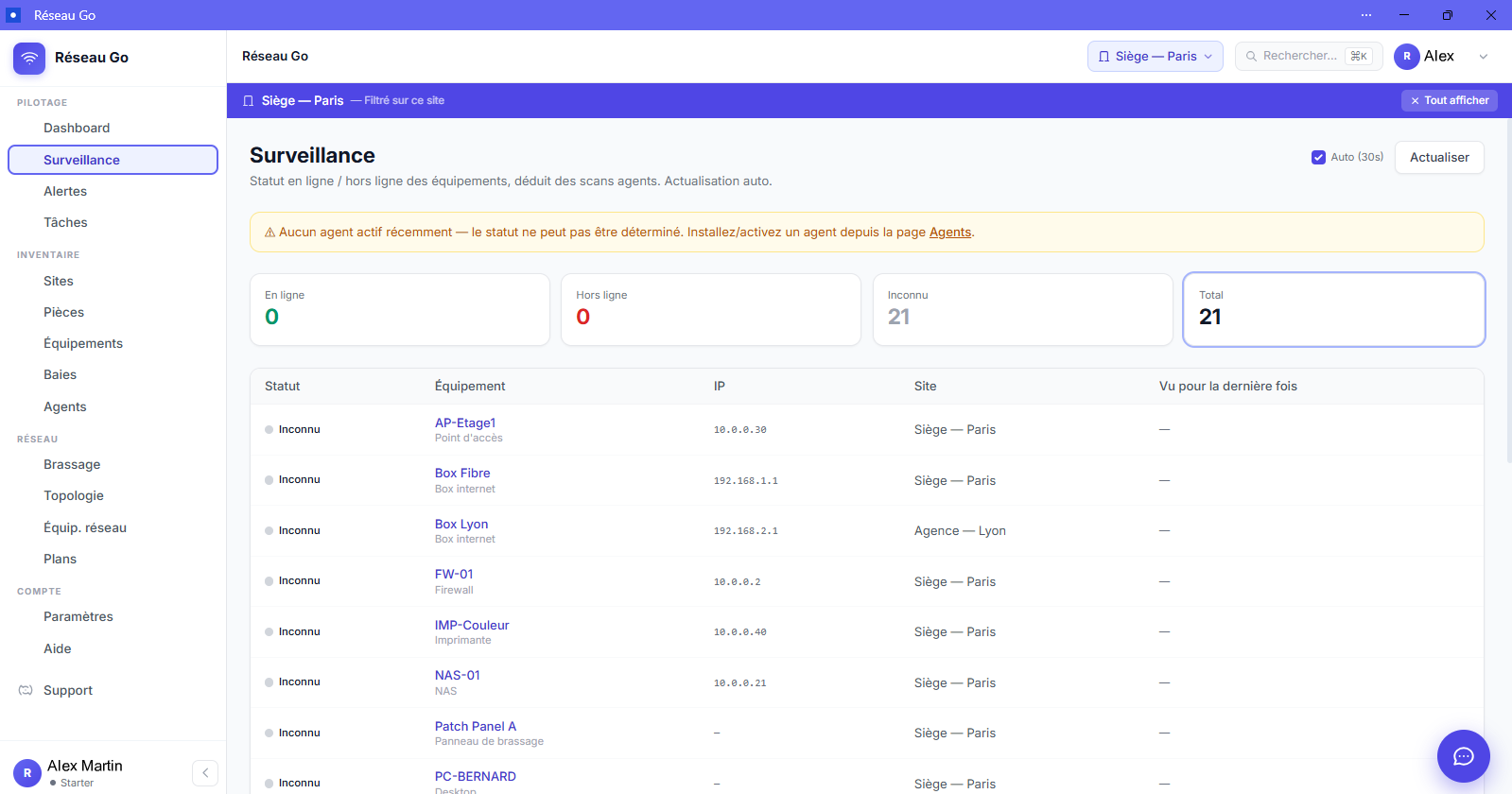Click the Actualiser button
1512x794 pixels.
[x=1439, y=158]
